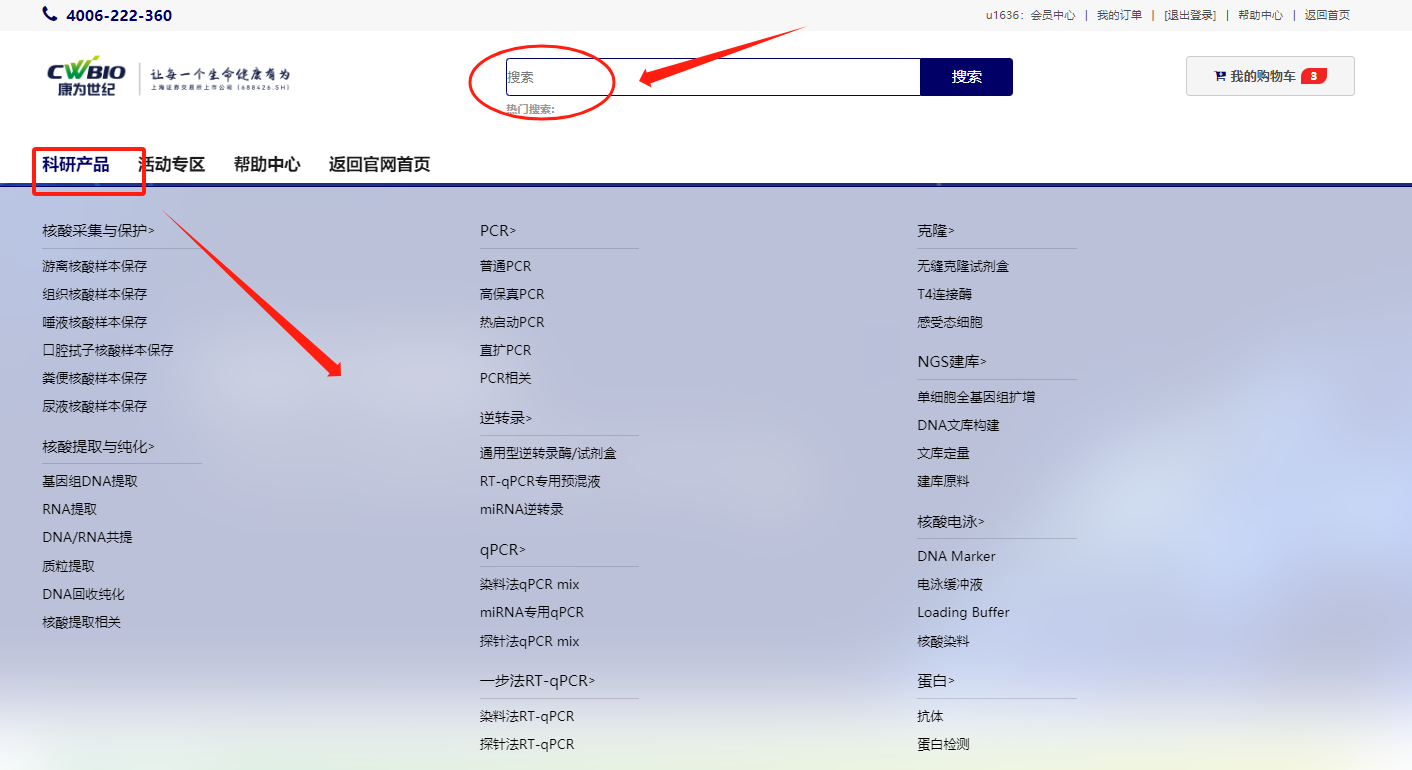Open the 帮助中心 main navigation item
Screen dimensions: 1412x770
click(267, 165)
